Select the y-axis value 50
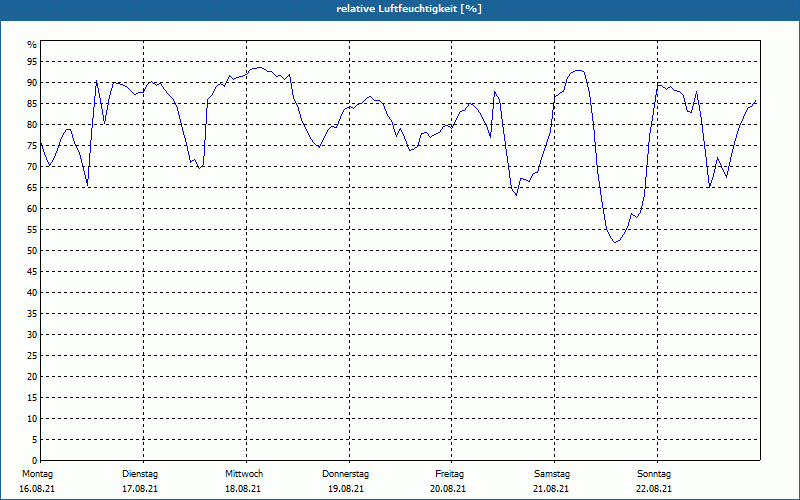 pyautogui.click(x=32, y=251)
